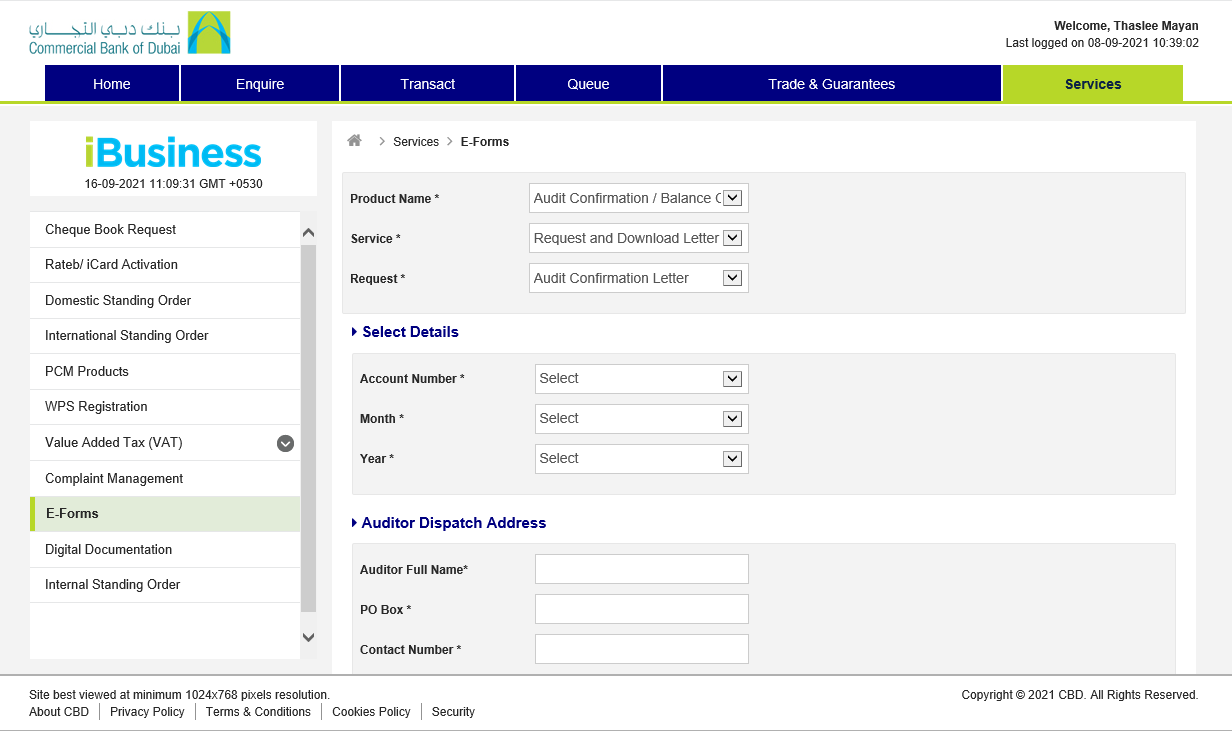Viewport: 1232px width, 732px height.
Task: Open Digital Documentation
Action: click(x=165, y=550)
